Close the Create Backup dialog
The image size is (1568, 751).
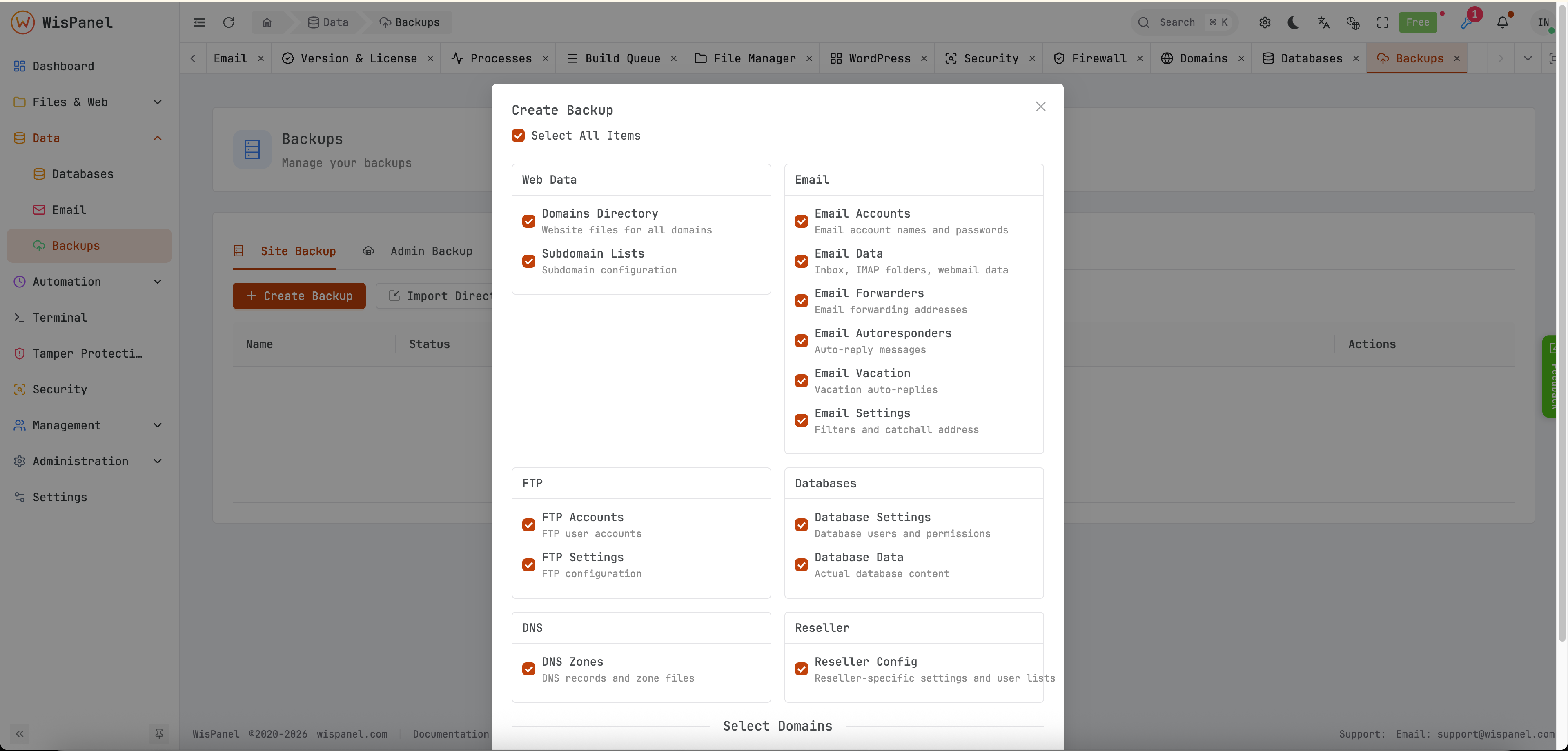tap(1040, 107)
